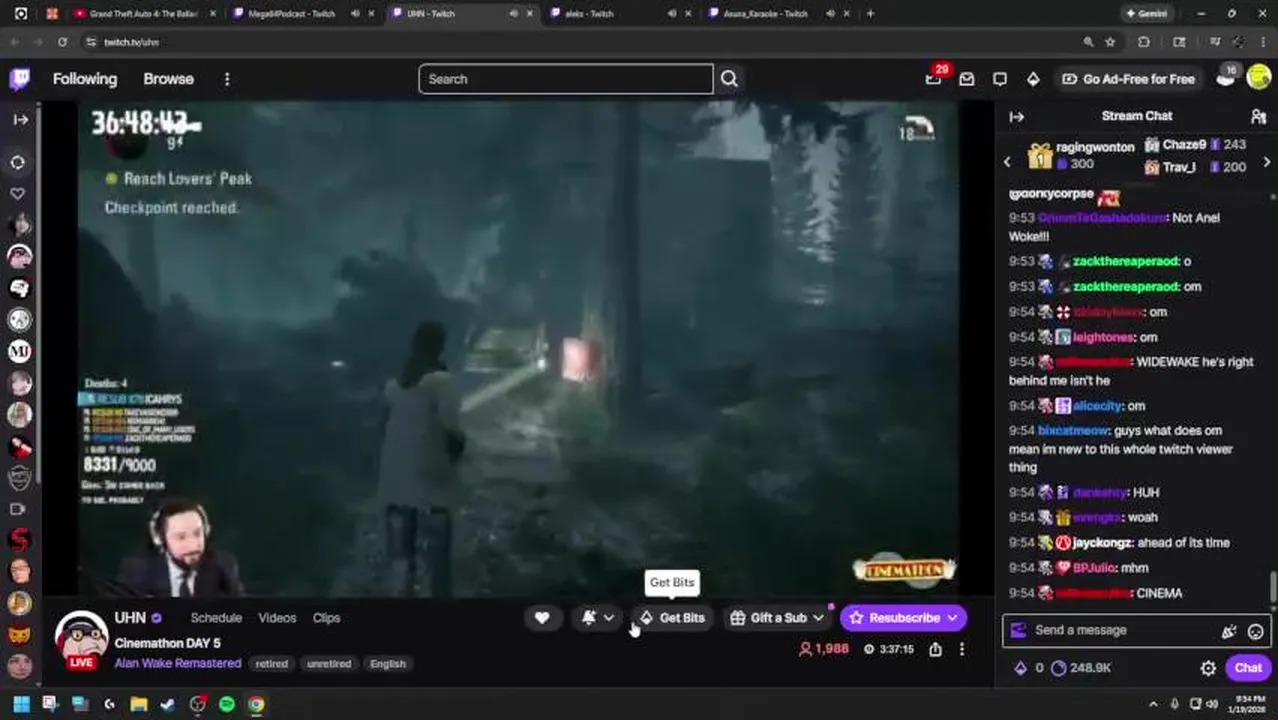
Task: Click the chat scrollbar
Action: pyautogui.click(x=1273, y=586)
